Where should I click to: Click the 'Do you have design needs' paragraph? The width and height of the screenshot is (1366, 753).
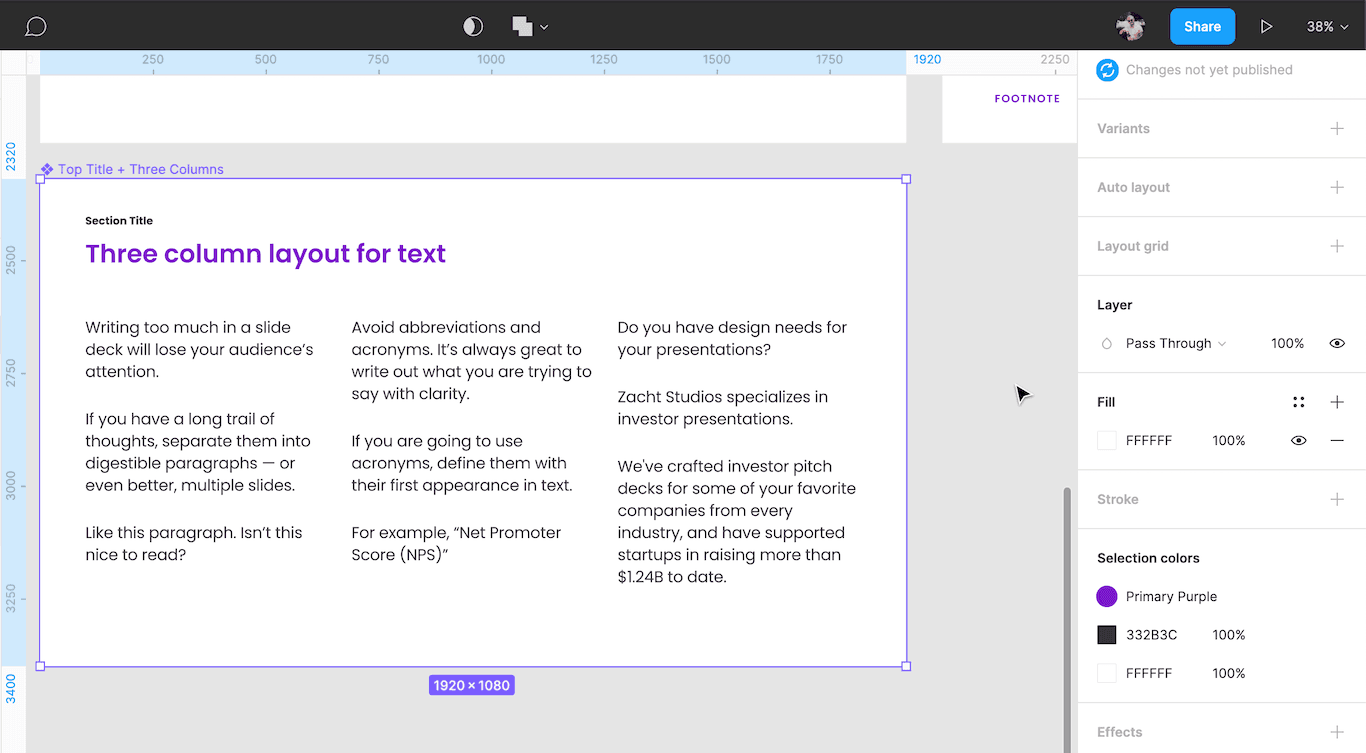pyautogui.click(x=732, y=338)
